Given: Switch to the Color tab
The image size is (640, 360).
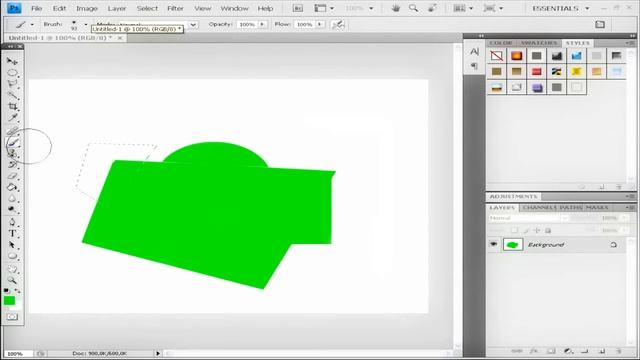Looking at the screenshot, I should (501, 43).
